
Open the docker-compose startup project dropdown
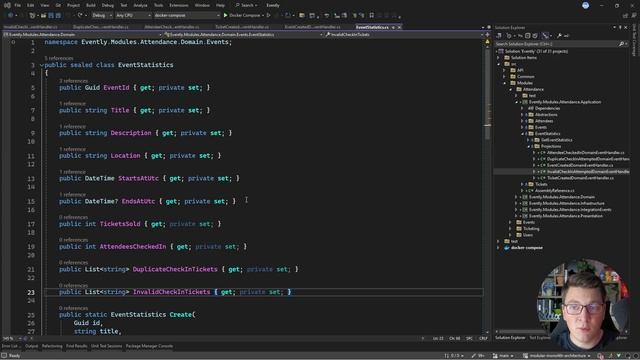pos(187,16)
